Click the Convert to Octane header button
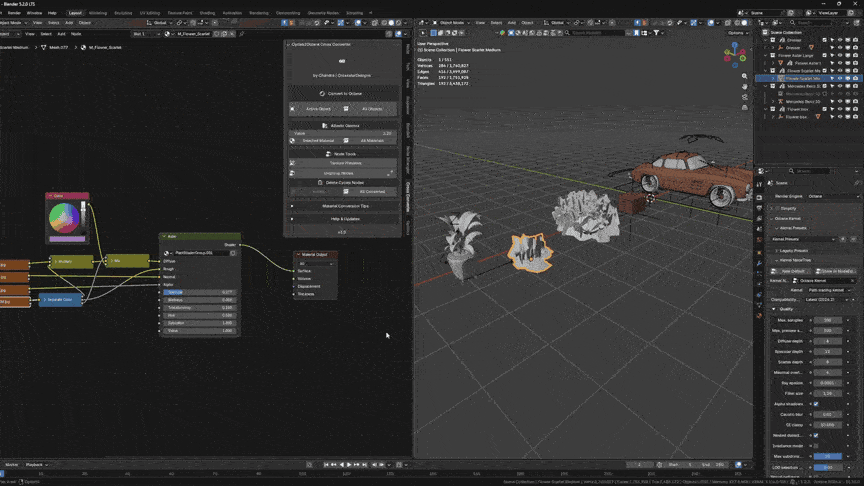This screenshot has width=864, height=486. [x=342, y=94]
